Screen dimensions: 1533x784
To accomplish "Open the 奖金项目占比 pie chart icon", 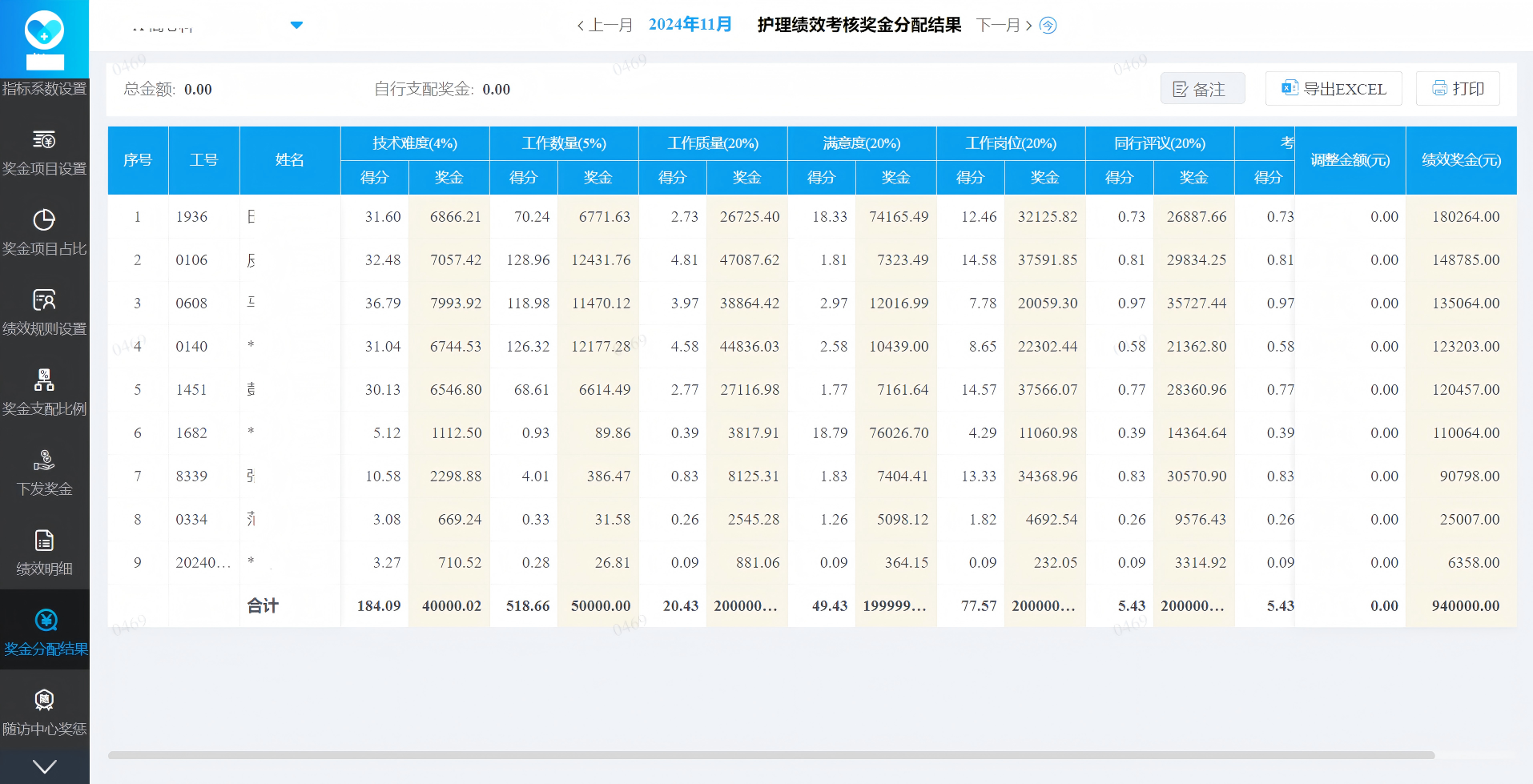I will 44,220.
